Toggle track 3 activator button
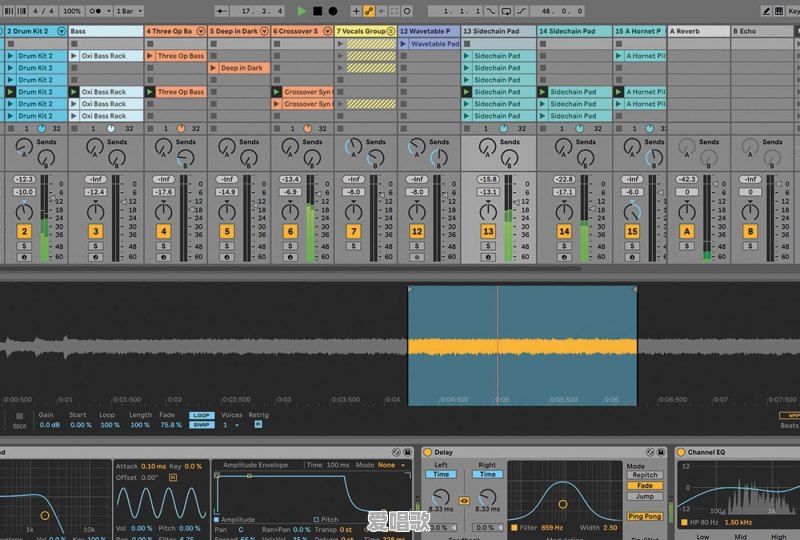Viewport: 800px width, 540px height. 95,231
